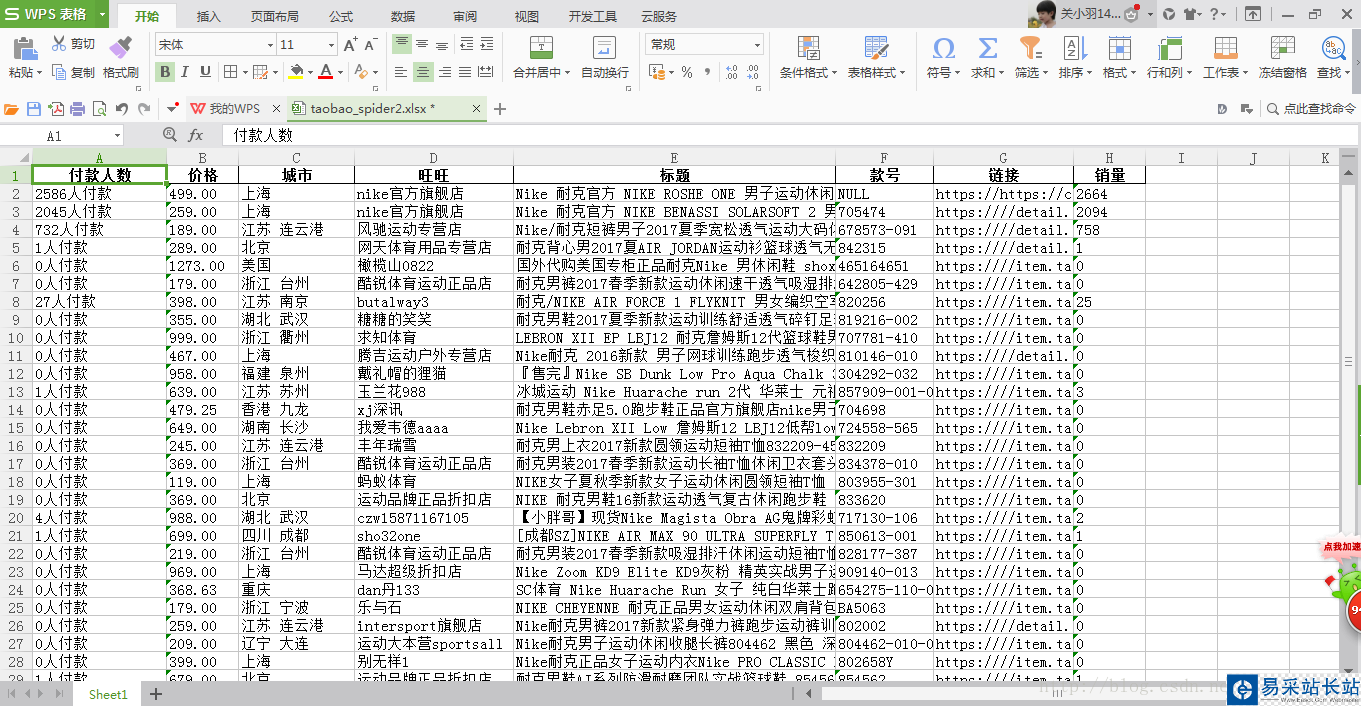The height and width of the screenshot is (706, 1361).
Task: Open the number format dropdown (常规)
Action: pyautogui.click(x=757, y=45)
